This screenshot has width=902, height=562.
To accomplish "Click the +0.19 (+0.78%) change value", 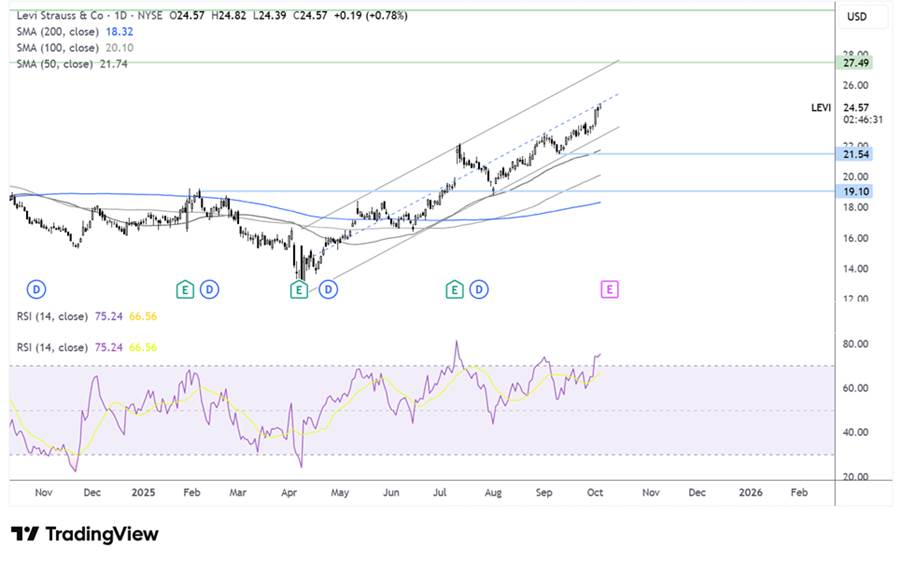I will (x=371, y=16).
